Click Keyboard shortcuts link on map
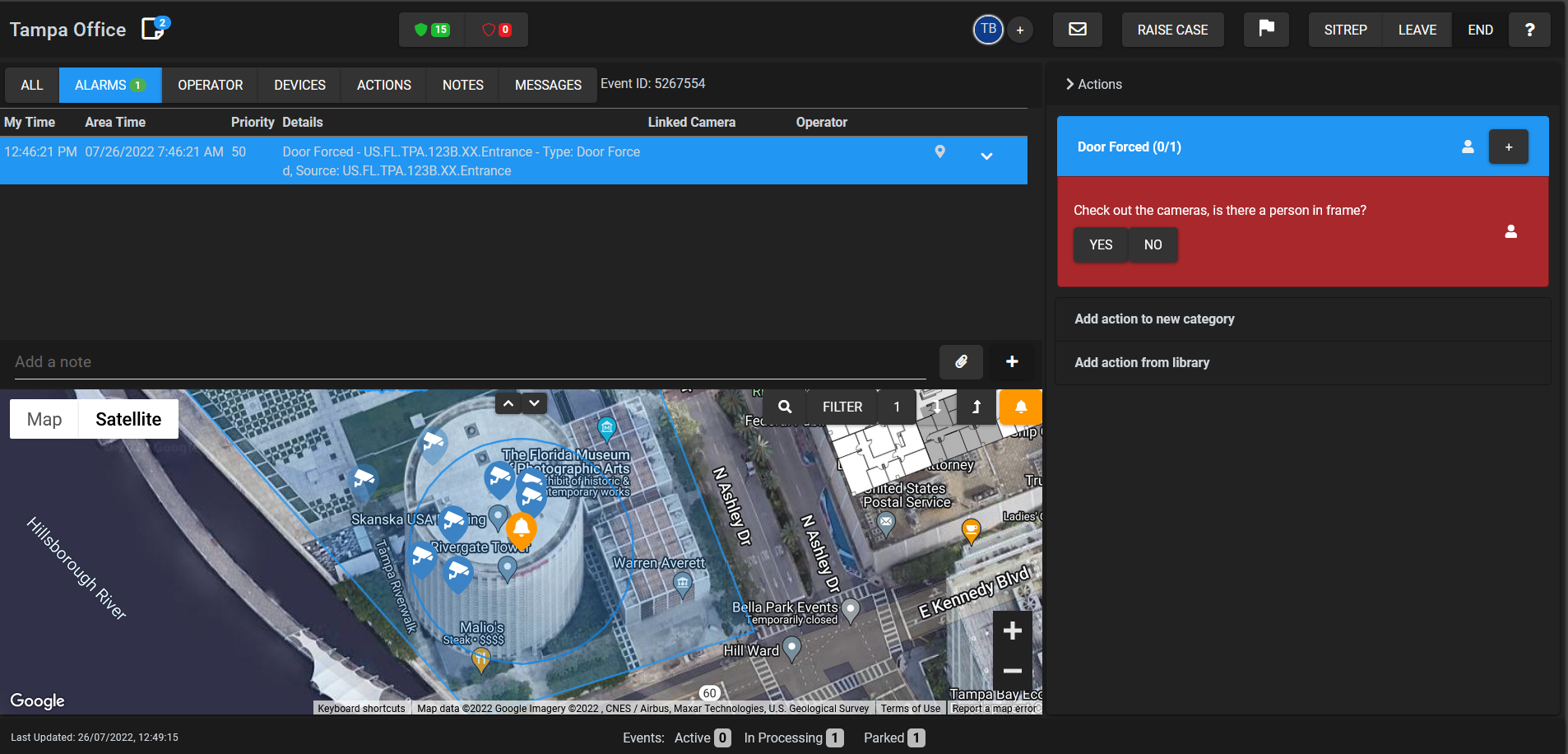 click(361, 709)
